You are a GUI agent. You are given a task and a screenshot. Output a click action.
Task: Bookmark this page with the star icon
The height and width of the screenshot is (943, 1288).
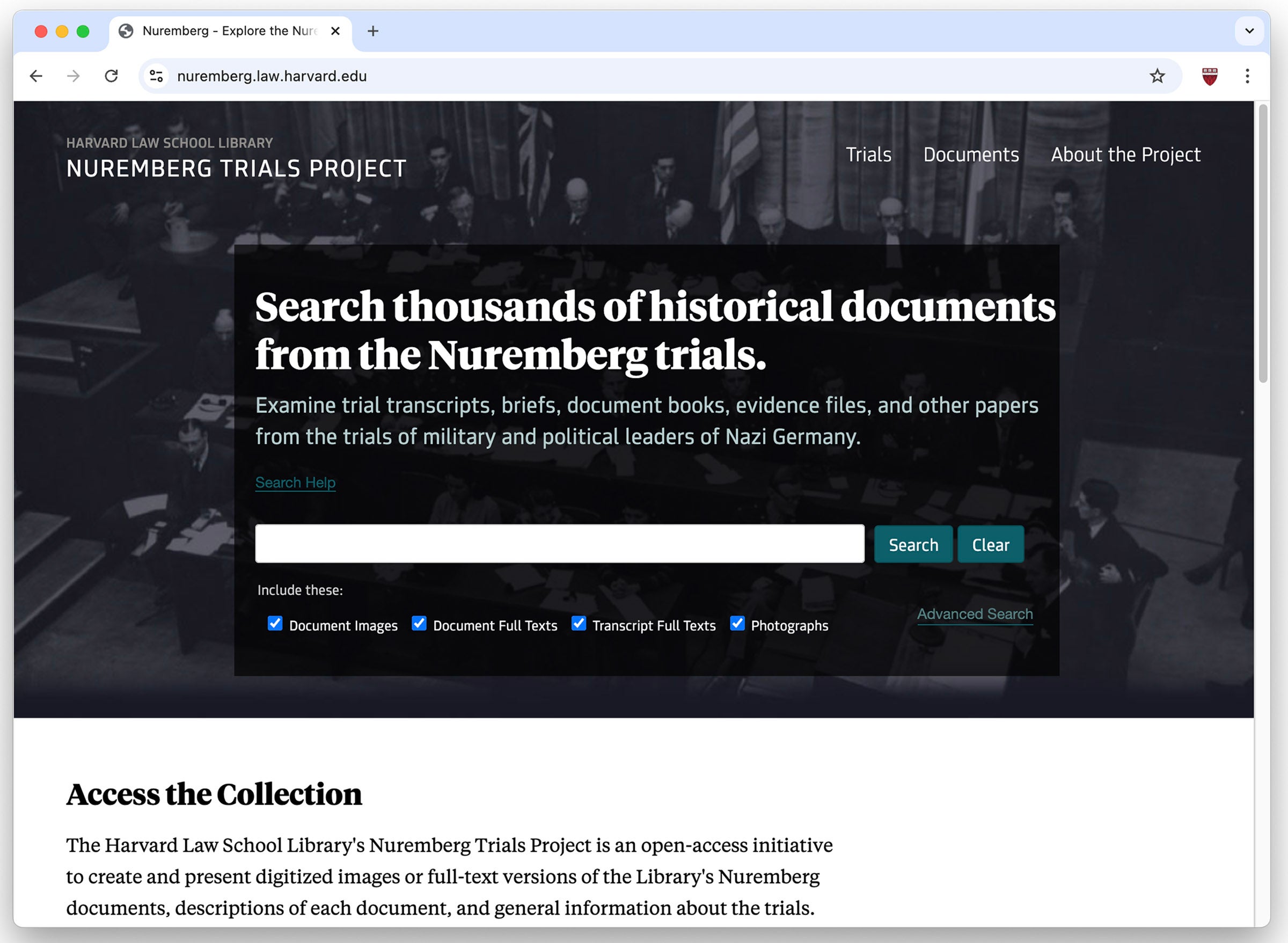click(1157, 75)
